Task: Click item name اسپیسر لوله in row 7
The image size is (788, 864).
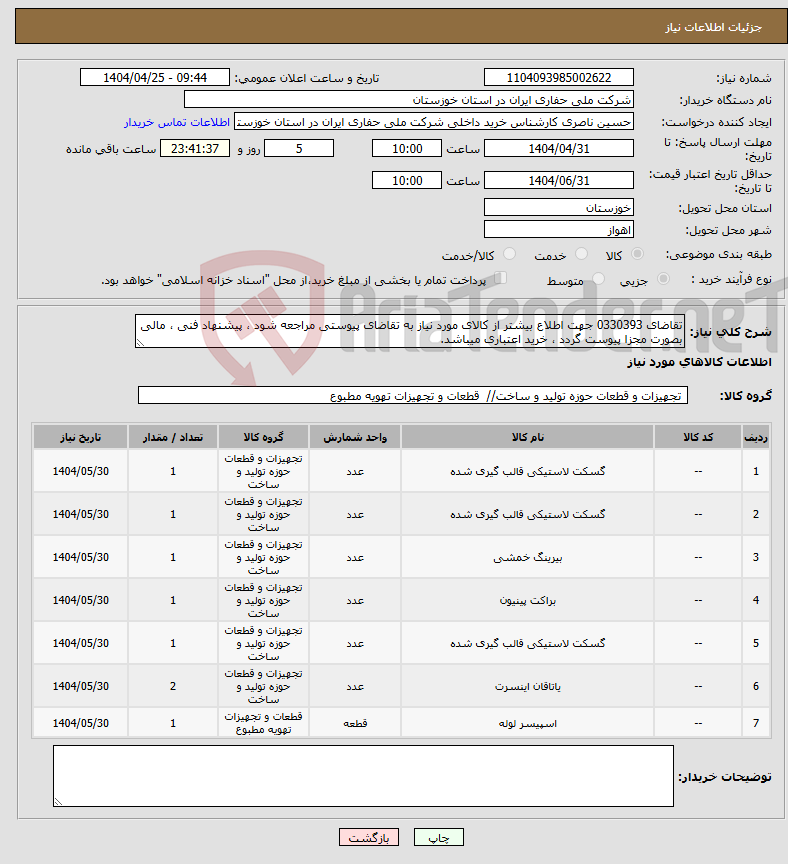Action: pyautogui.click(x=527, y=723)
